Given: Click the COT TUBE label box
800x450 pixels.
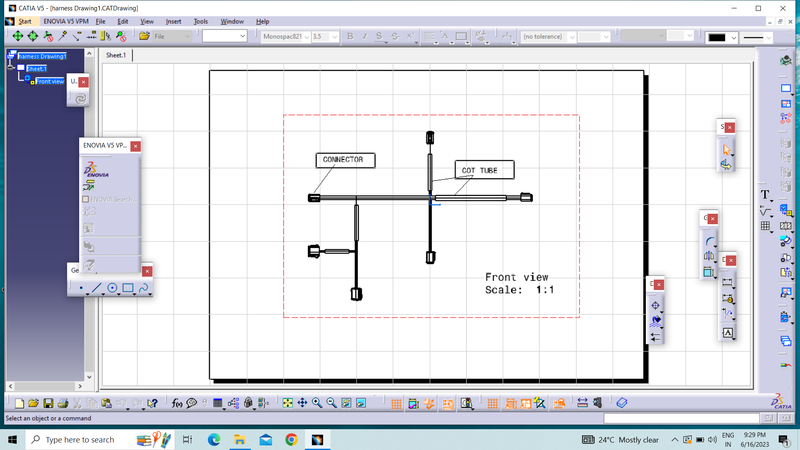Looking at the screenshot, I should tap(484, 170).
